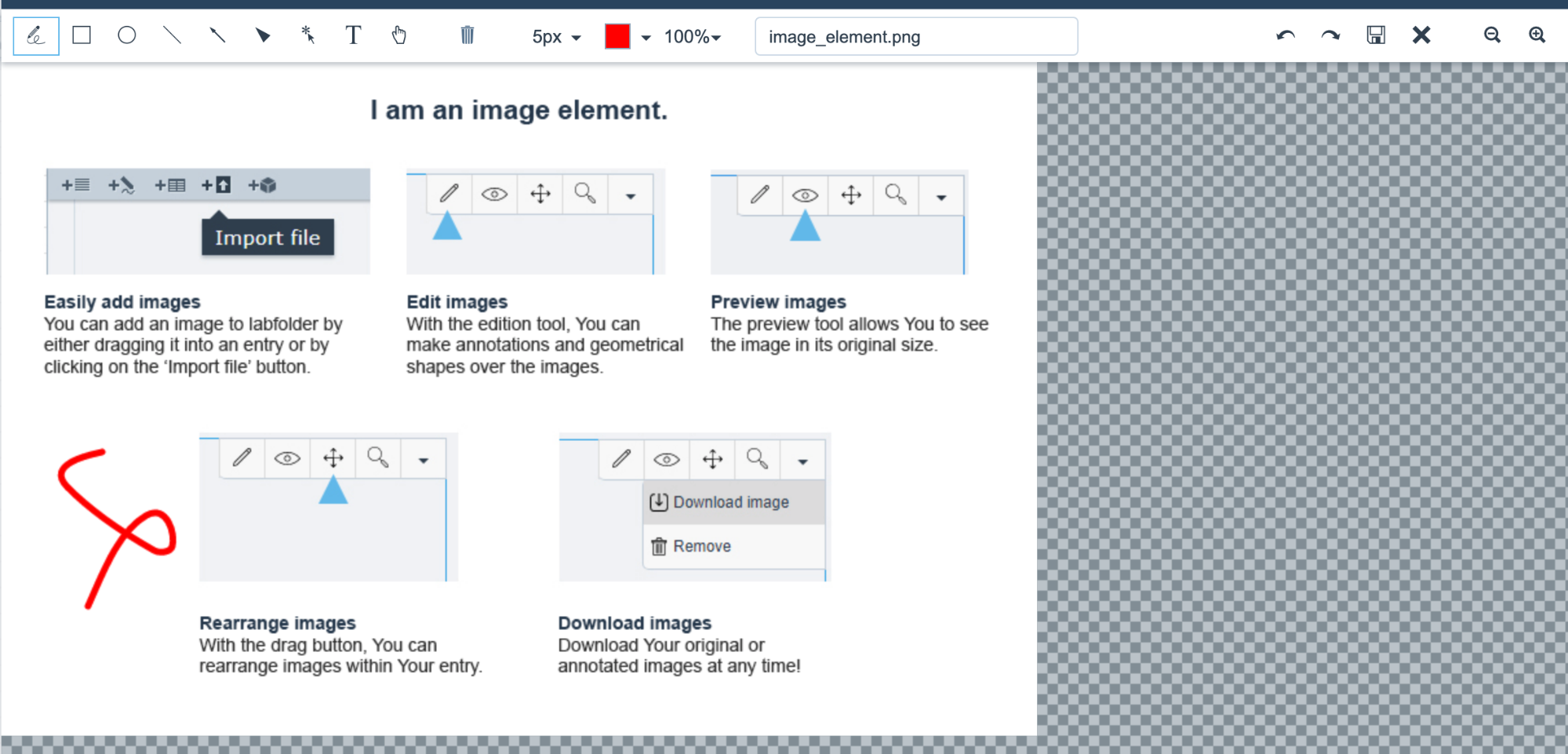Select the Text tool
Screen dimensions: 1568x754
coord(353,35)
